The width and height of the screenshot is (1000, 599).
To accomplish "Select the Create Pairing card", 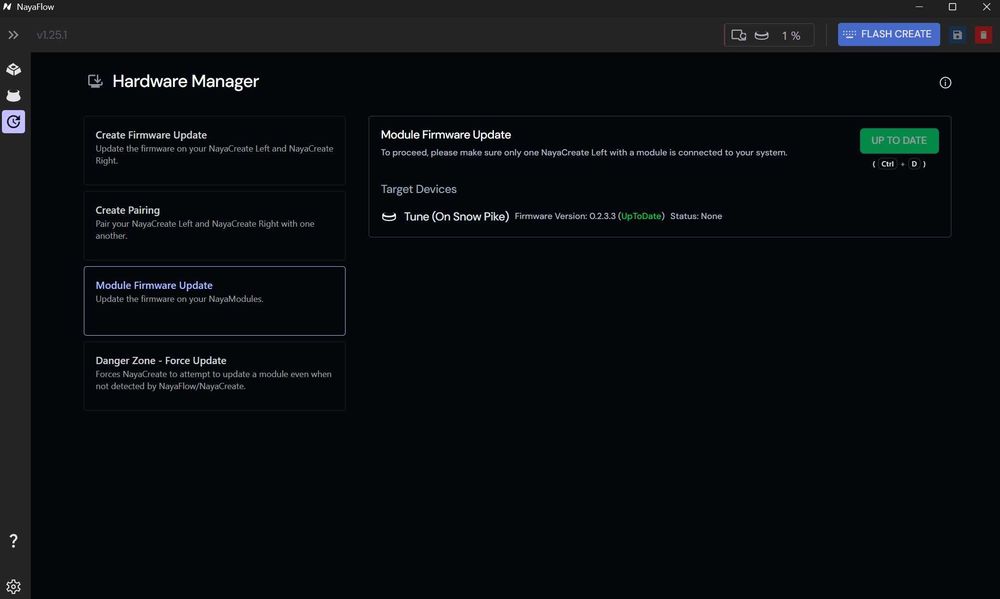I will [x=214, y=226].
